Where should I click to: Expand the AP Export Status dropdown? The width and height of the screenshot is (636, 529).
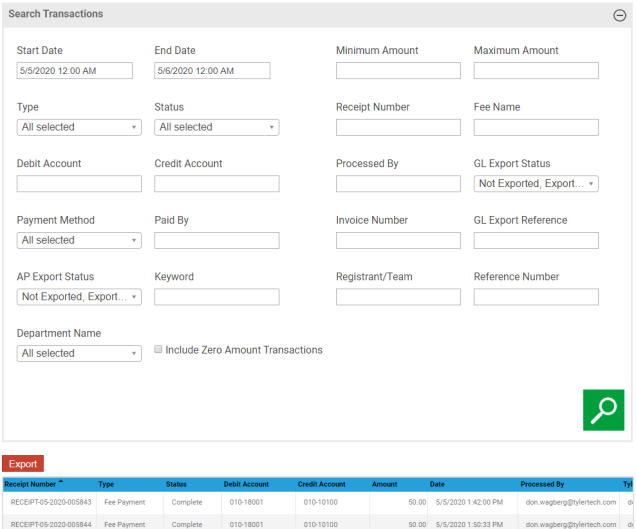pos(79,297)
